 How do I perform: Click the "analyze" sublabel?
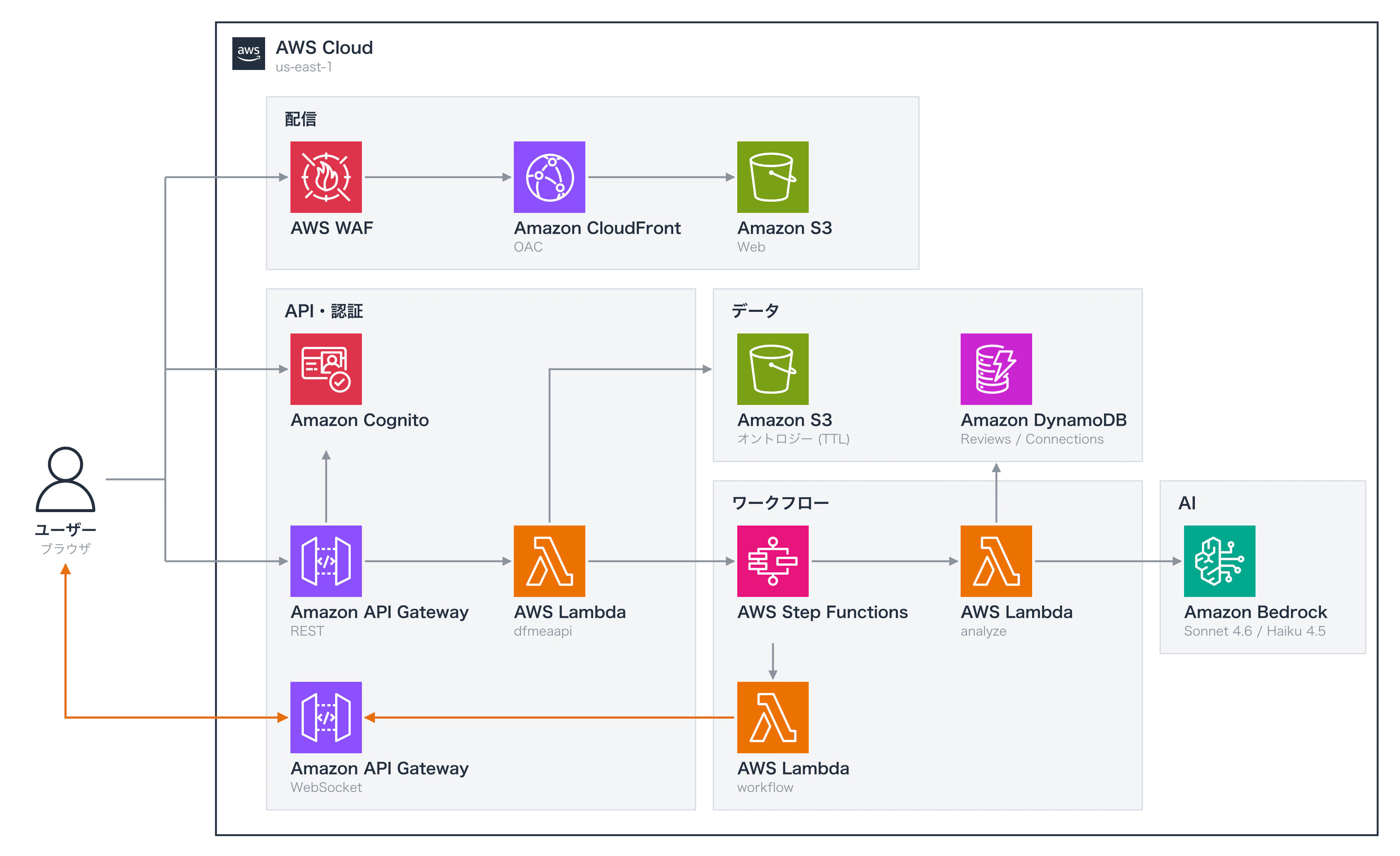[x=983, y=631]
